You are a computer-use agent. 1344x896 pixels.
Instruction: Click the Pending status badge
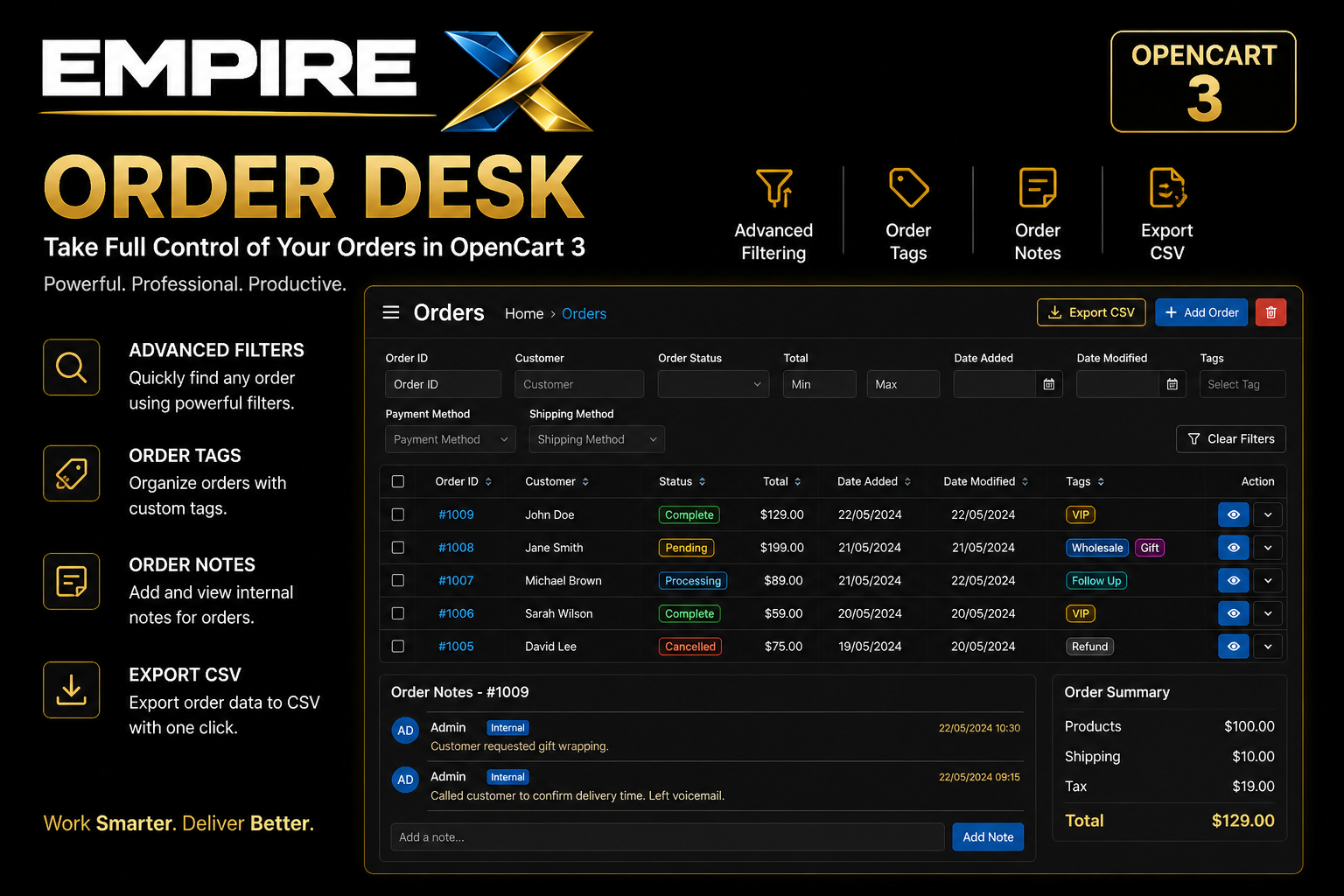click(686, 548)
